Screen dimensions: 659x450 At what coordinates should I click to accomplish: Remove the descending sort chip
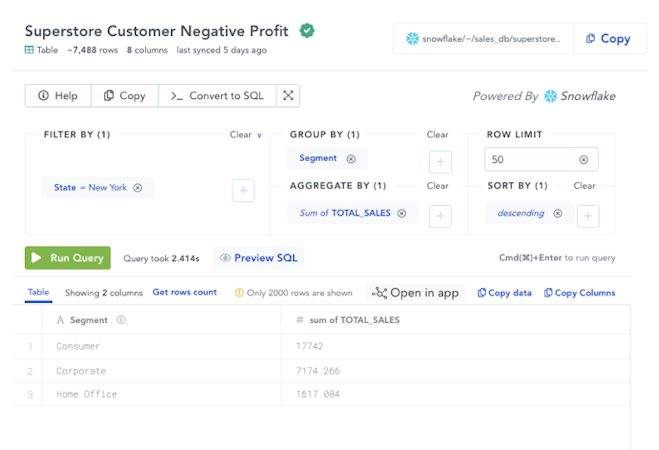click(558, 213)
